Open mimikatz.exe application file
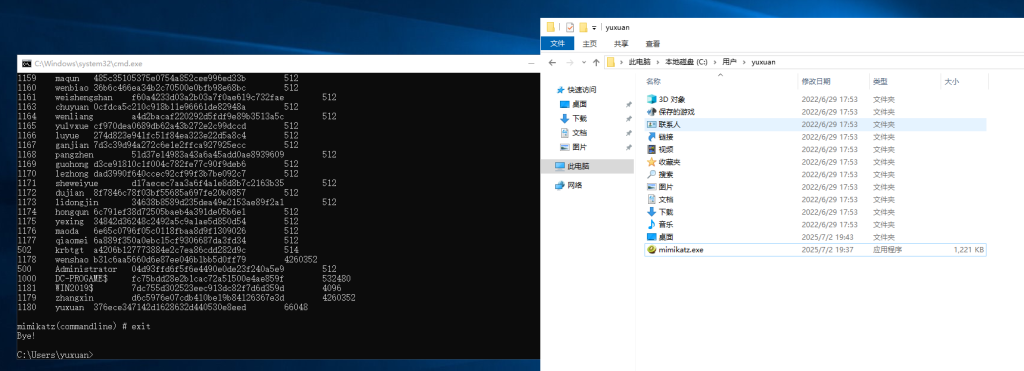 [x=680, y=250]
